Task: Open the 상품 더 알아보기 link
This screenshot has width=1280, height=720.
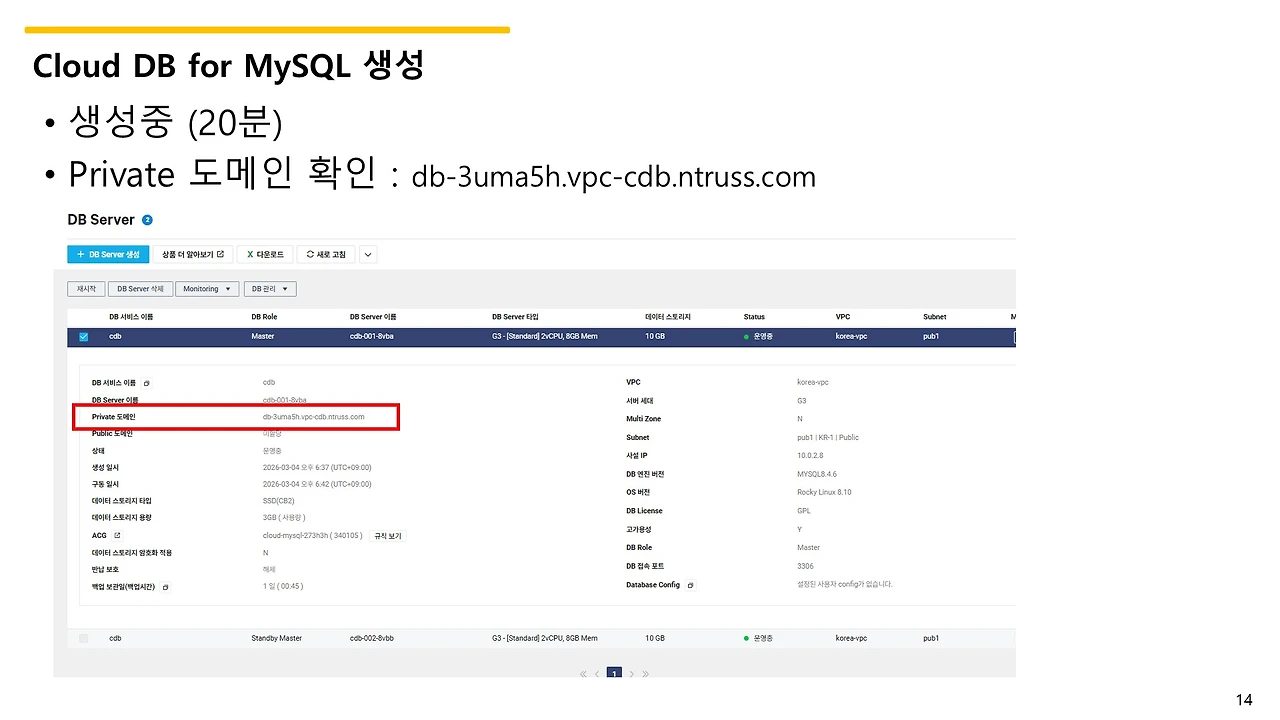Action: (193, 255)
